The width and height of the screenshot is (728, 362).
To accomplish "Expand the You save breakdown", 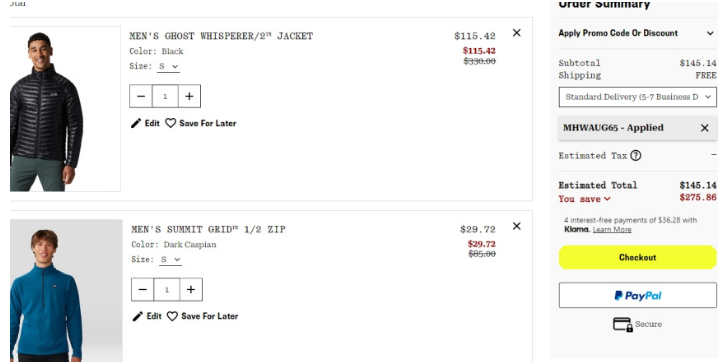I will click(x=585, y=199).
